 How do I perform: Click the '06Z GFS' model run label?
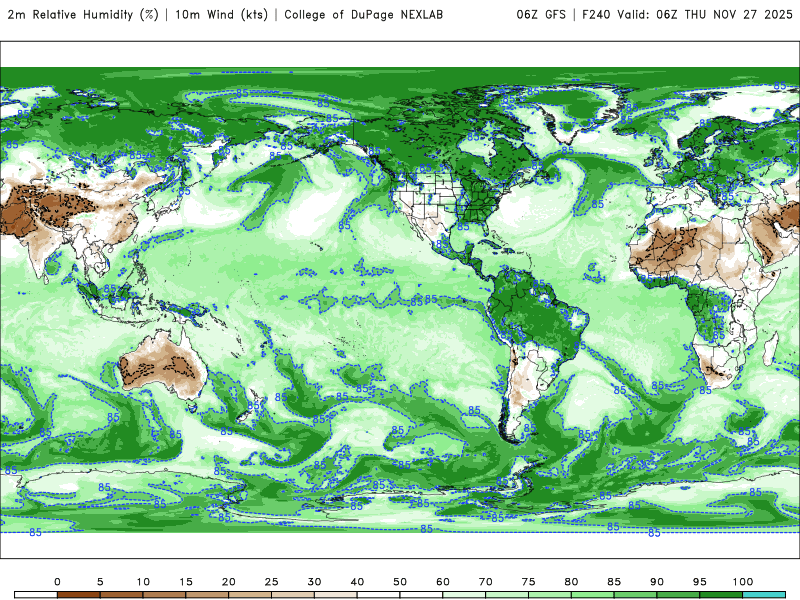pos(541,15)
